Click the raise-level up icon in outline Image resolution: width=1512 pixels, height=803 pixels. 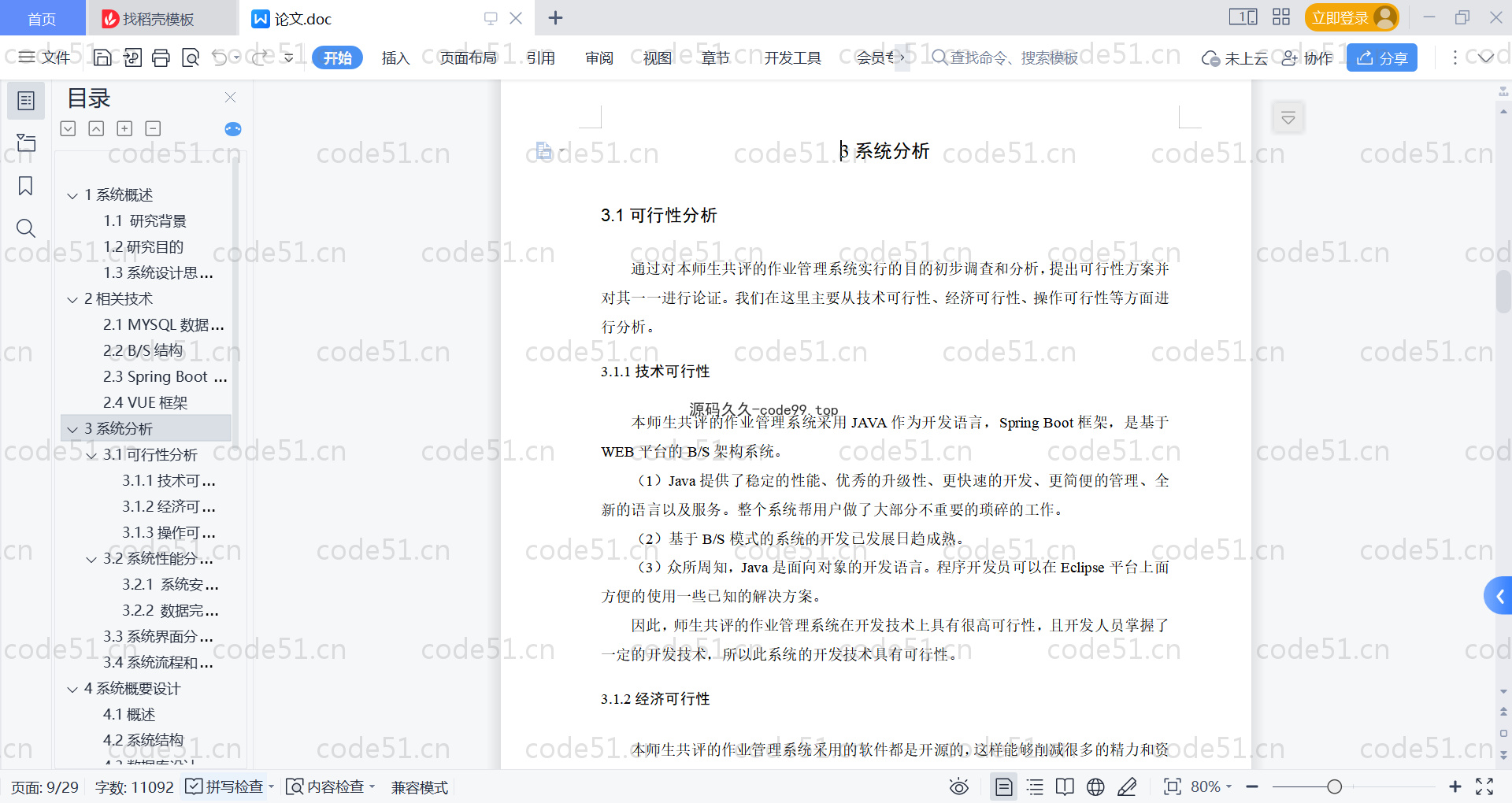pyautogui.click(x=96, y=128)
